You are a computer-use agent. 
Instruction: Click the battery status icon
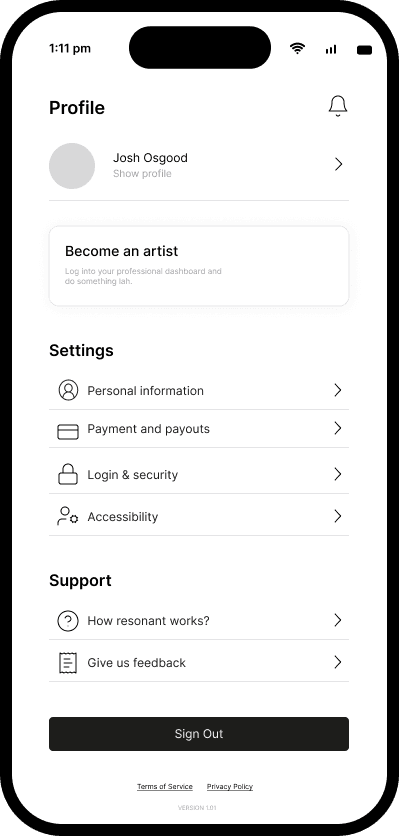364,50
